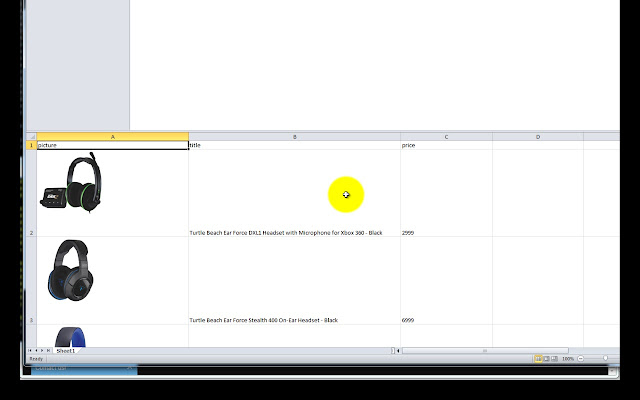Click the green DXL1 headset picture
This screenshot has width=640, height=400.
point(71,182)
